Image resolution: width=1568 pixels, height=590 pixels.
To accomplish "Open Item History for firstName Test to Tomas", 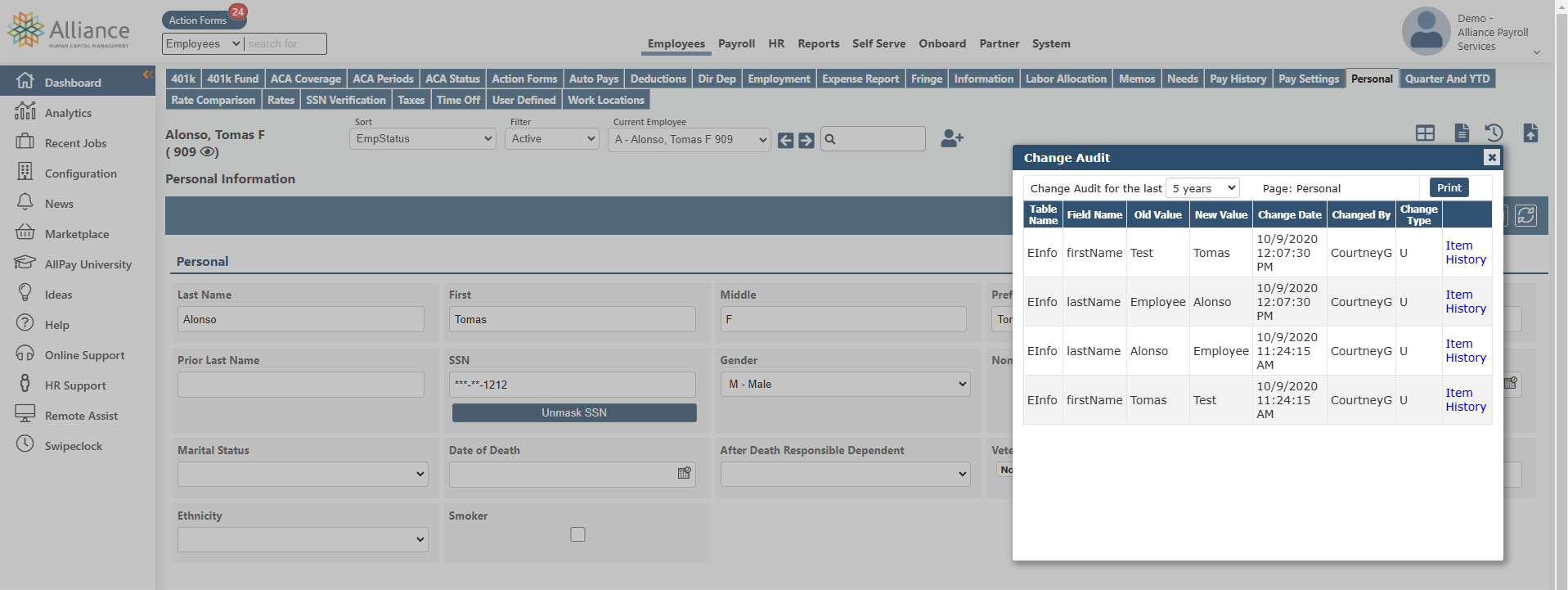I will point(1465,253).
